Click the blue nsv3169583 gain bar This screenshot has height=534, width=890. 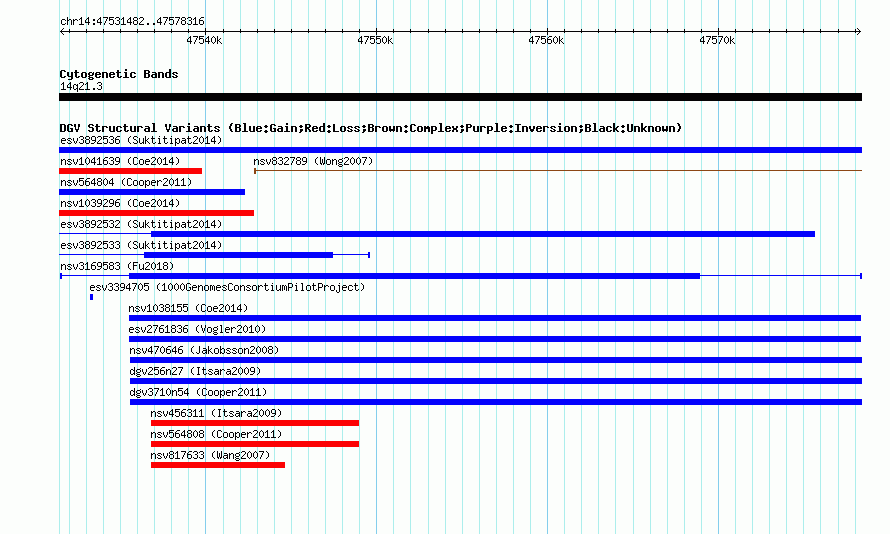tap(414, 276)
